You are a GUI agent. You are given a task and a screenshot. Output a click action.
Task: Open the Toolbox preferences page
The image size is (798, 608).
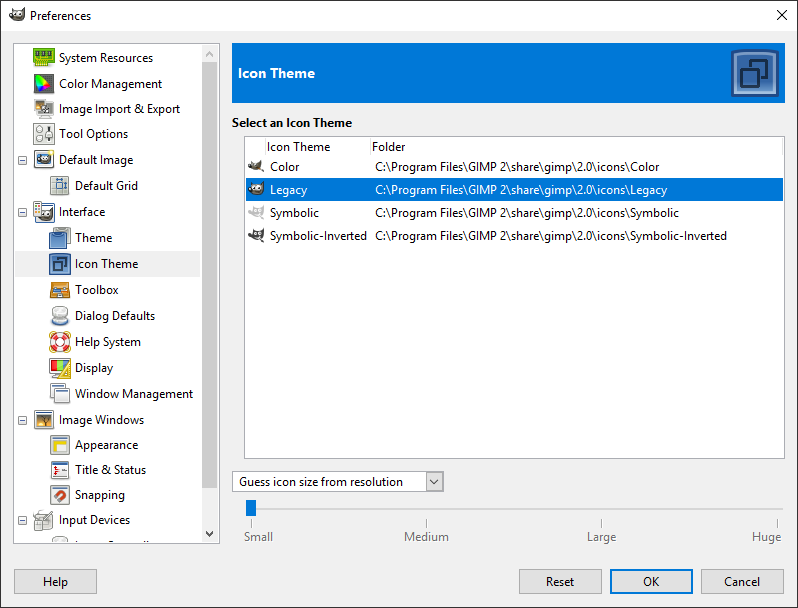97,289
